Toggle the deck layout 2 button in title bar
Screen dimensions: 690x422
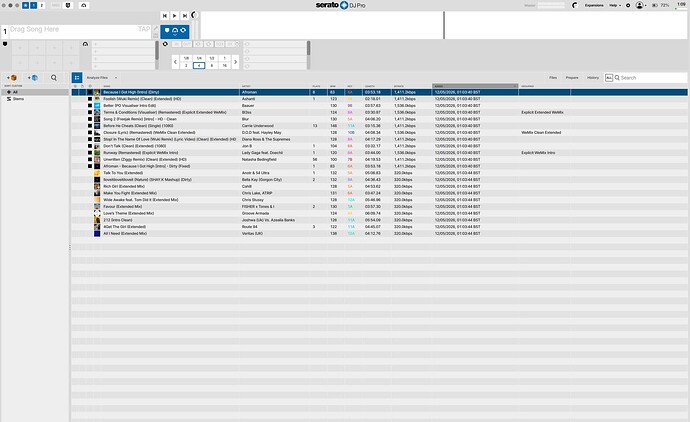coord(41,5)
